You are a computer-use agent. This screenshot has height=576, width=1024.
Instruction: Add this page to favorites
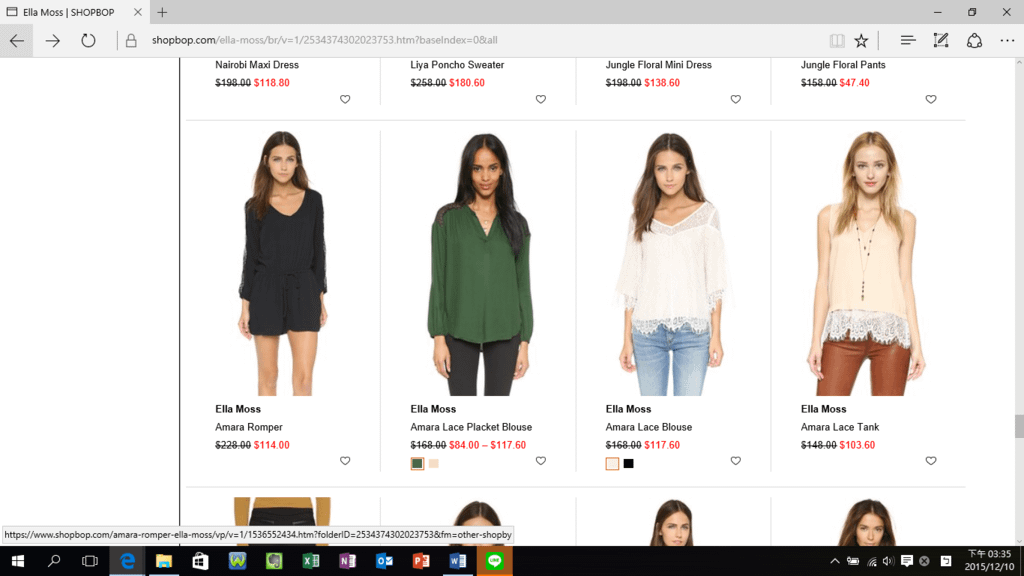(861, 40)
